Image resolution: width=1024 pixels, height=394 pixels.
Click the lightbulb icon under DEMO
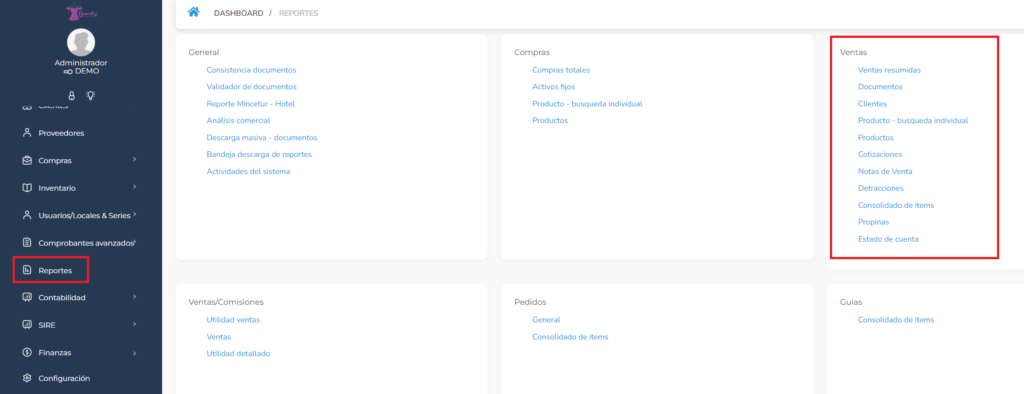[x=90, y=95]
